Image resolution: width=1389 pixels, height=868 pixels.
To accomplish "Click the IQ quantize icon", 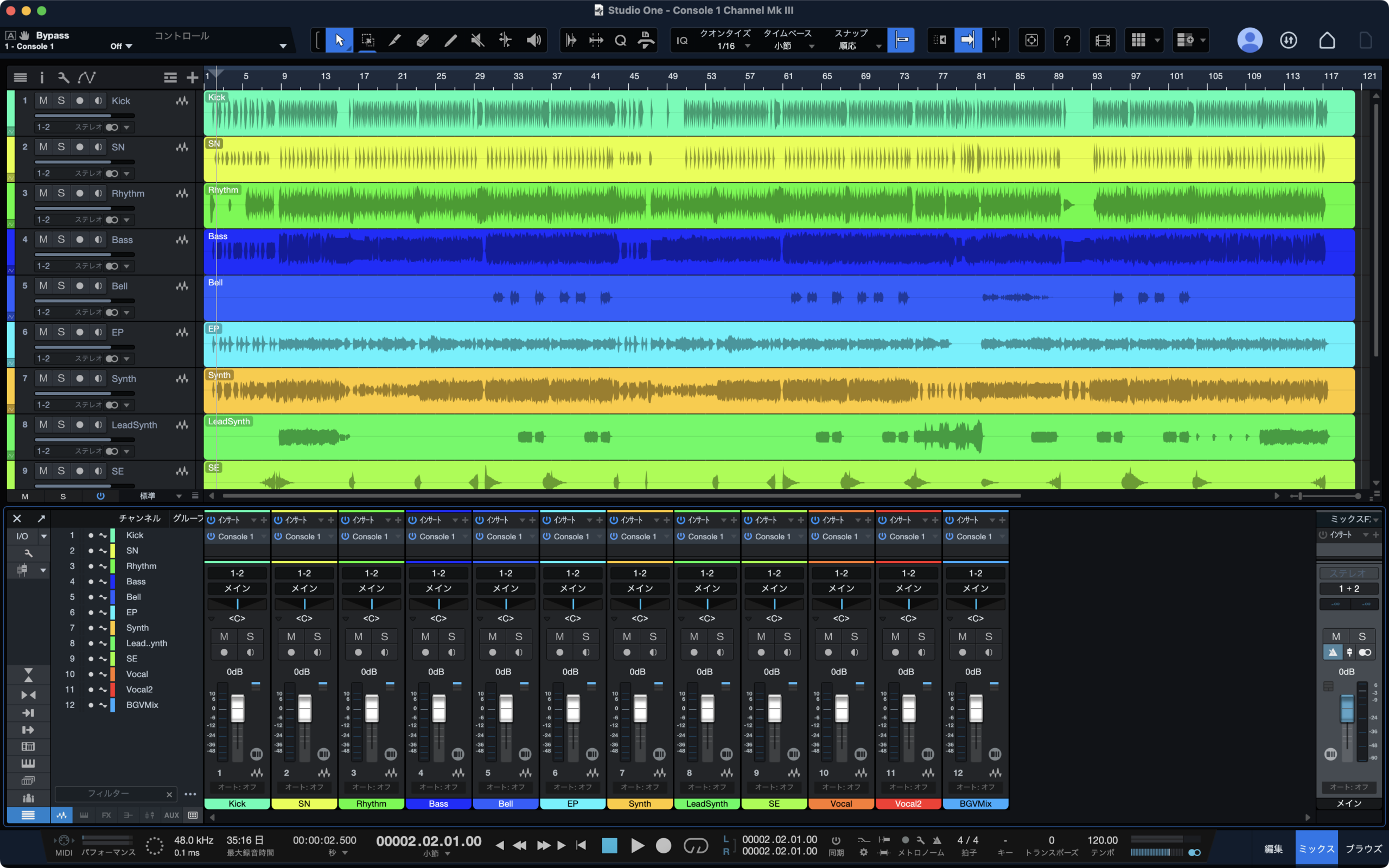I will tap(682, 40).
